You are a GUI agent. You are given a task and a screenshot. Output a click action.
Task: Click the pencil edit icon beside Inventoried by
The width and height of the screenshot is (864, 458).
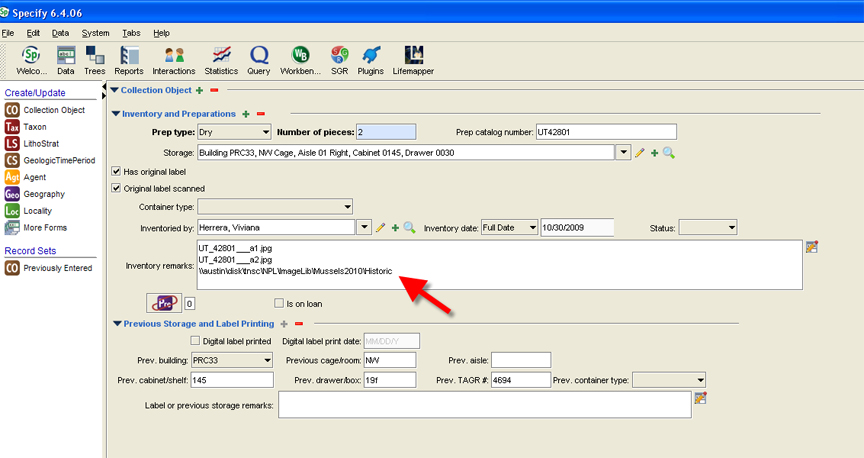pyautogui.click(x=380, y=228)
